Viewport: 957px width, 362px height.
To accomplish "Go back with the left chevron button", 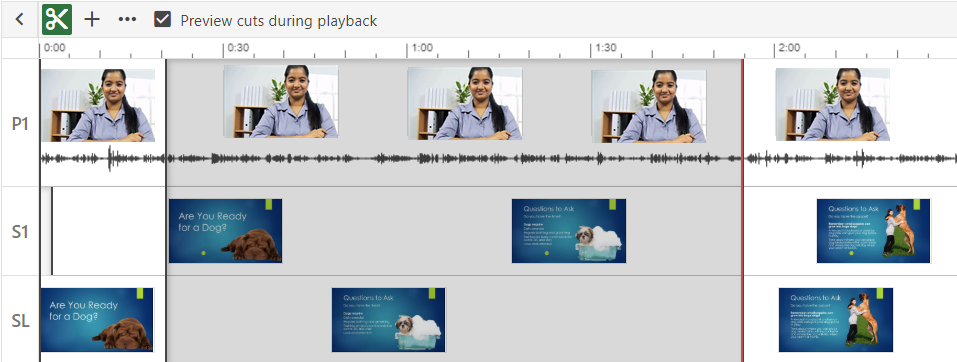I will pyautogui.click(x=20, y=20).
